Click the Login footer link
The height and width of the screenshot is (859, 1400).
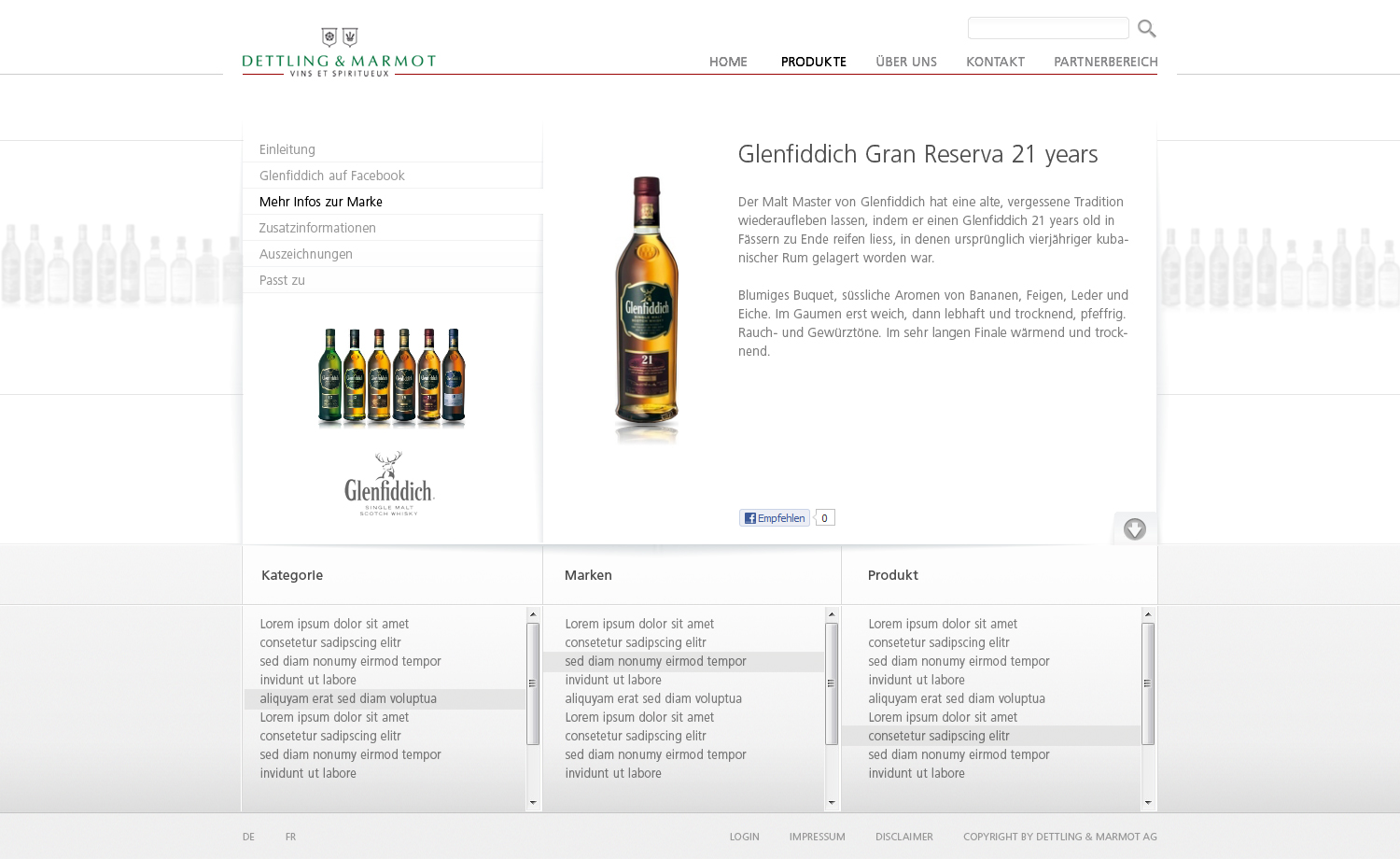(744, 837)
